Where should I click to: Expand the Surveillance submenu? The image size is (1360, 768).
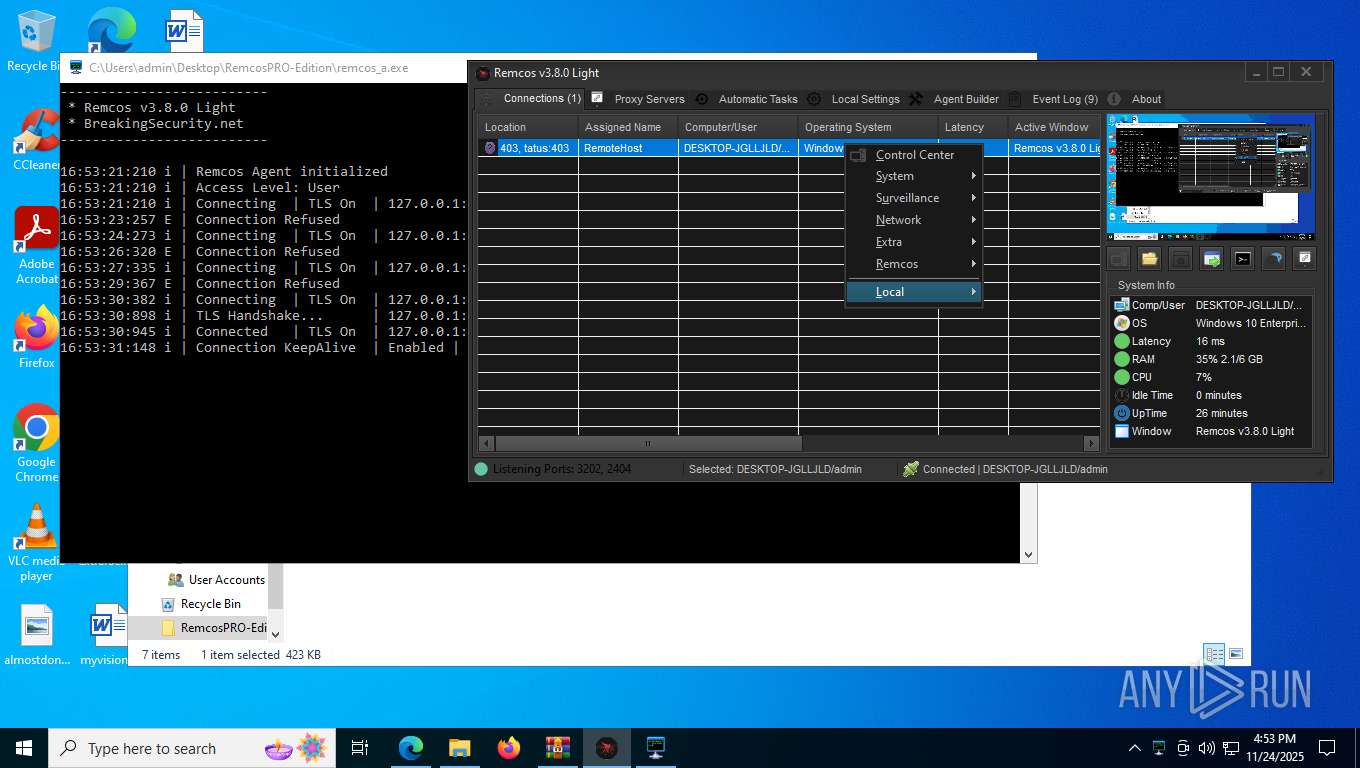(x=914, y=198)
